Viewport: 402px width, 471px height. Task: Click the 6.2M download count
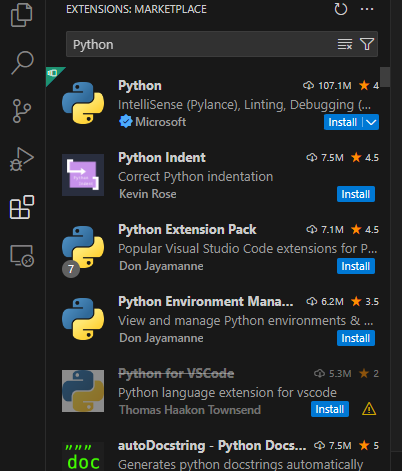pos(325,301)
